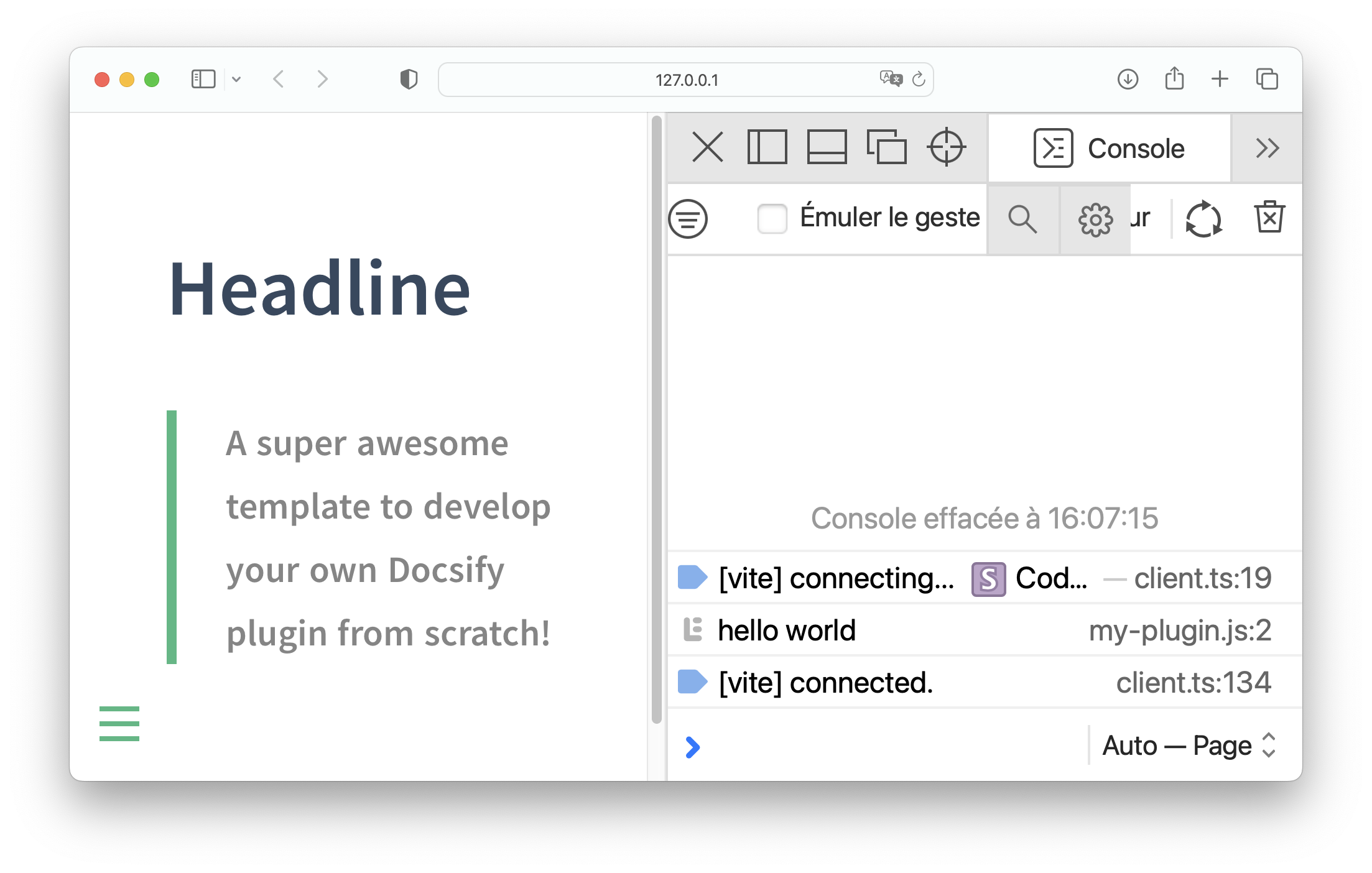The image size is (1372, 873).
Task: Close the Web Inspector panel
Action: click(708, 147)
